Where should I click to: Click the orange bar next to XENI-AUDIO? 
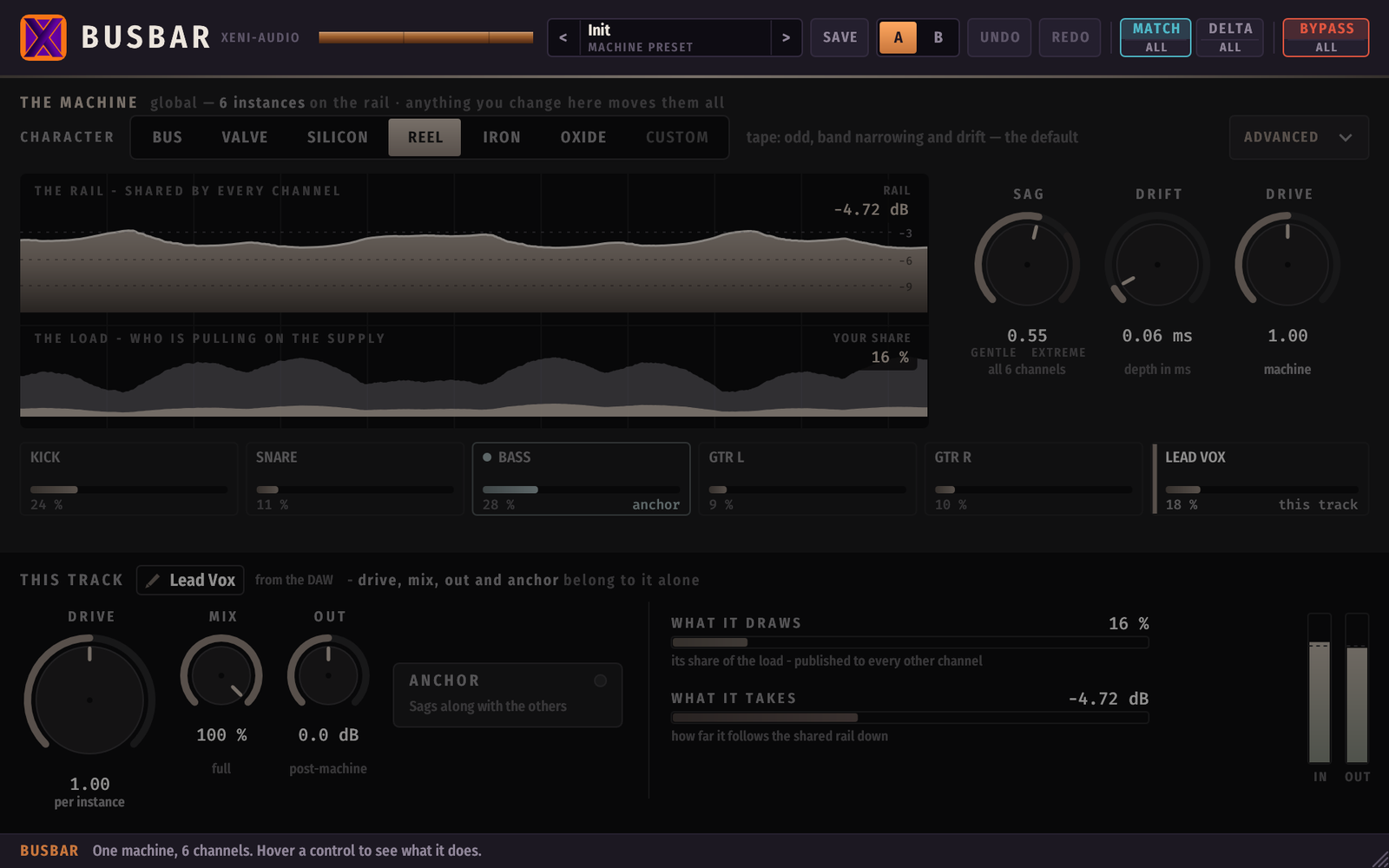(426, 37)
